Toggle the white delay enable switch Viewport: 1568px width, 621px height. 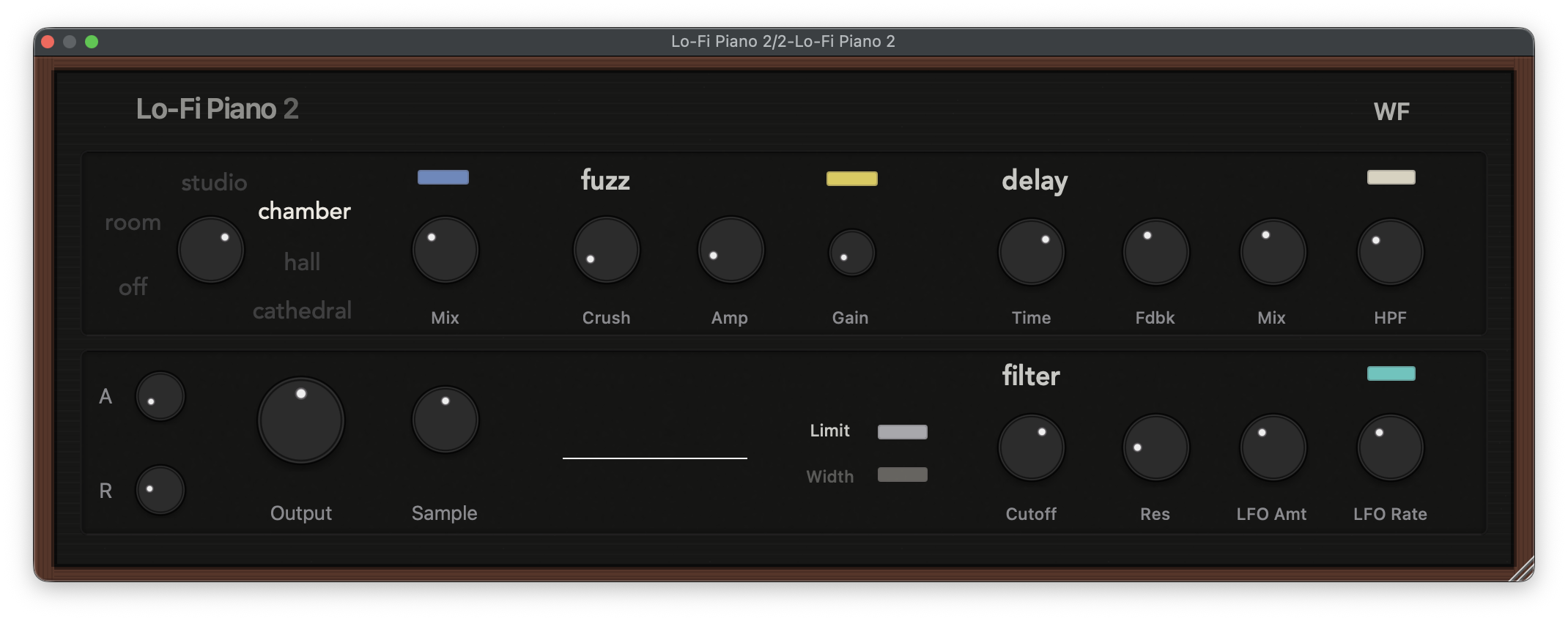(x=1391, y=177)
